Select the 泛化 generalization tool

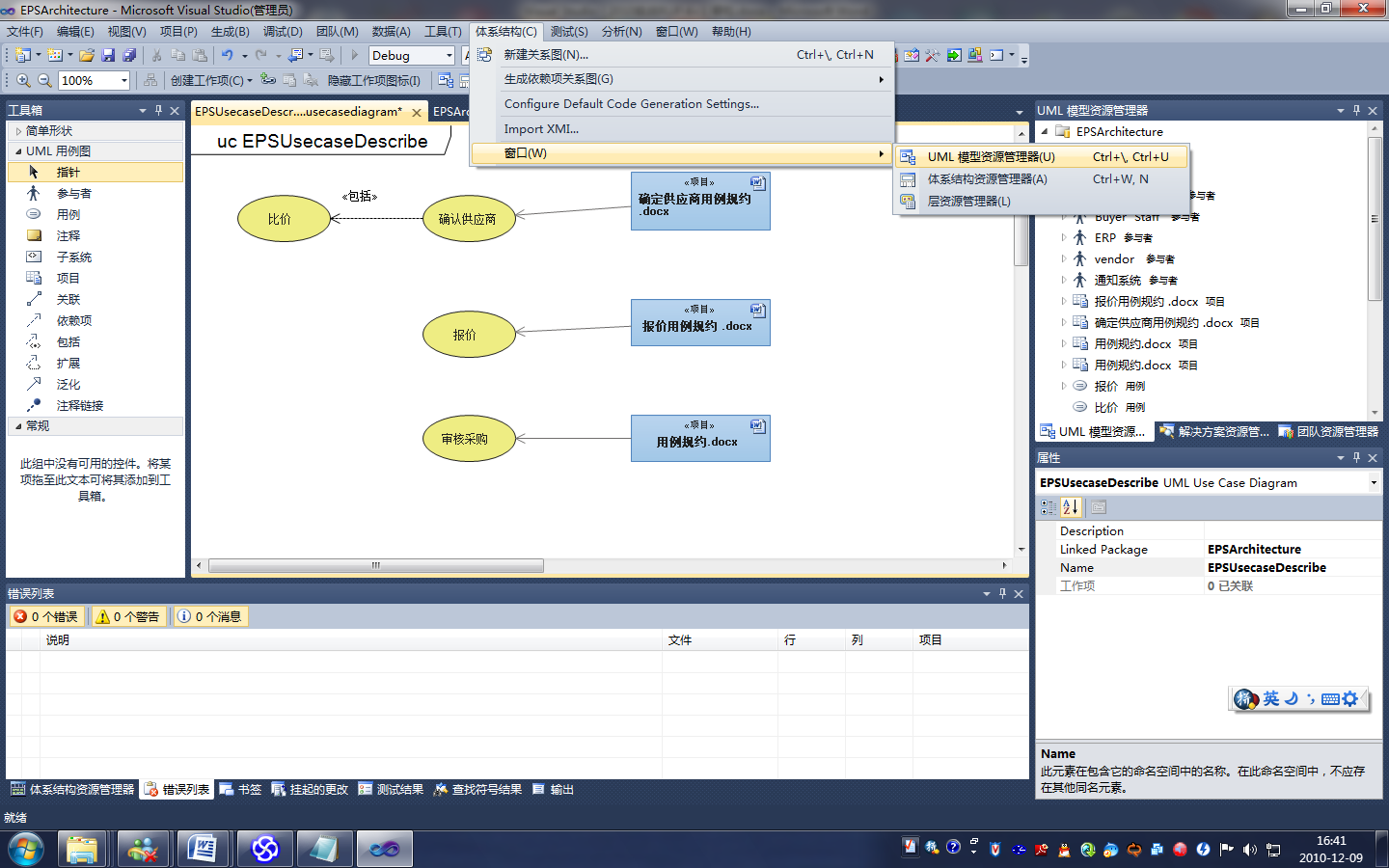(x=95, y=384)
